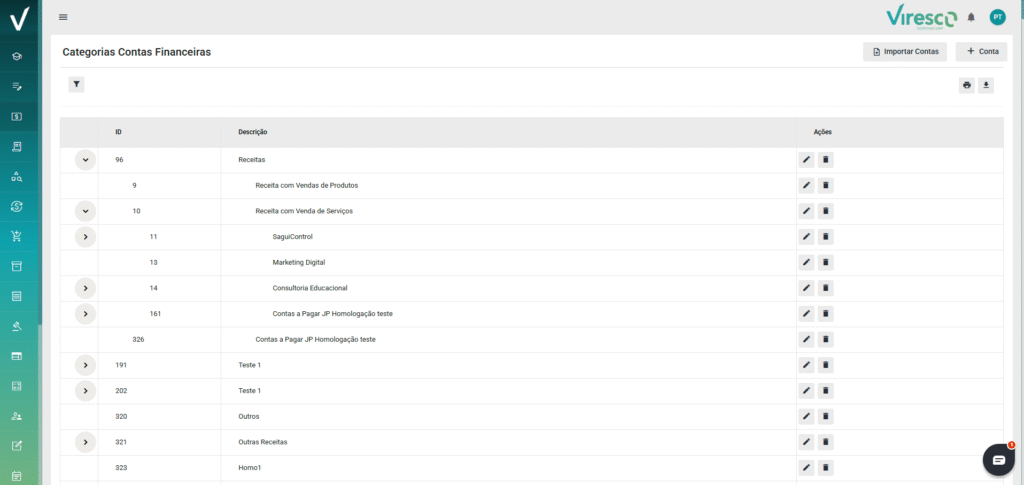
Task: Collapse the Receitas tree row
Action: [85, 159]
